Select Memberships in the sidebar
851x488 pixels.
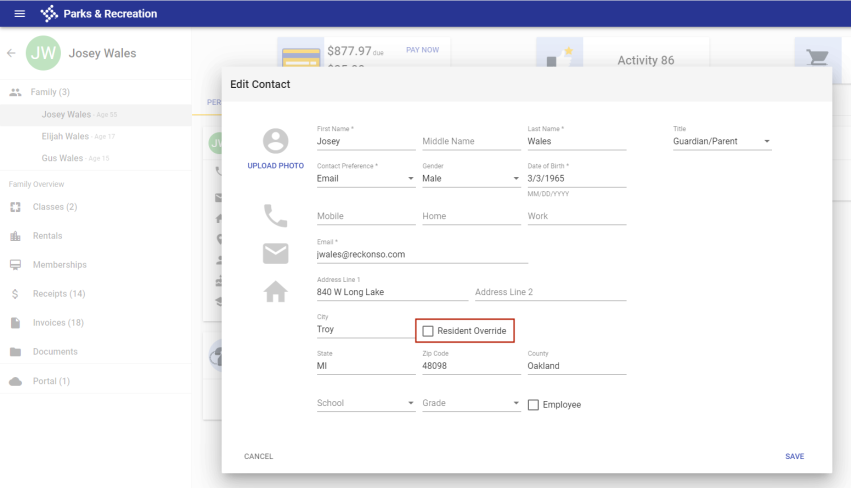click(x=59, y=265)
